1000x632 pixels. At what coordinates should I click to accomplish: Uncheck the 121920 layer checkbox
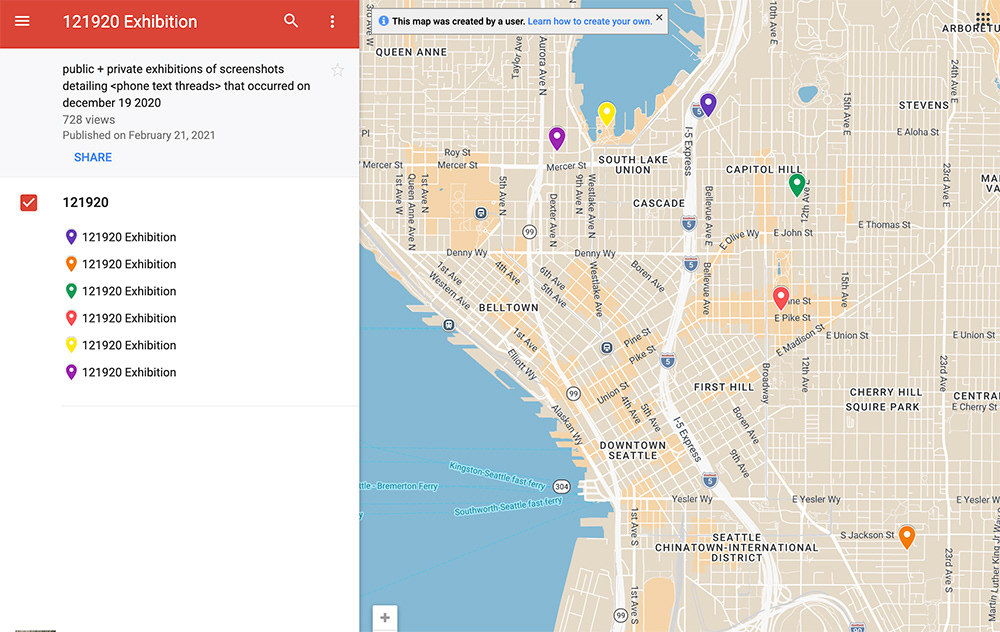[x=29, y=203]
